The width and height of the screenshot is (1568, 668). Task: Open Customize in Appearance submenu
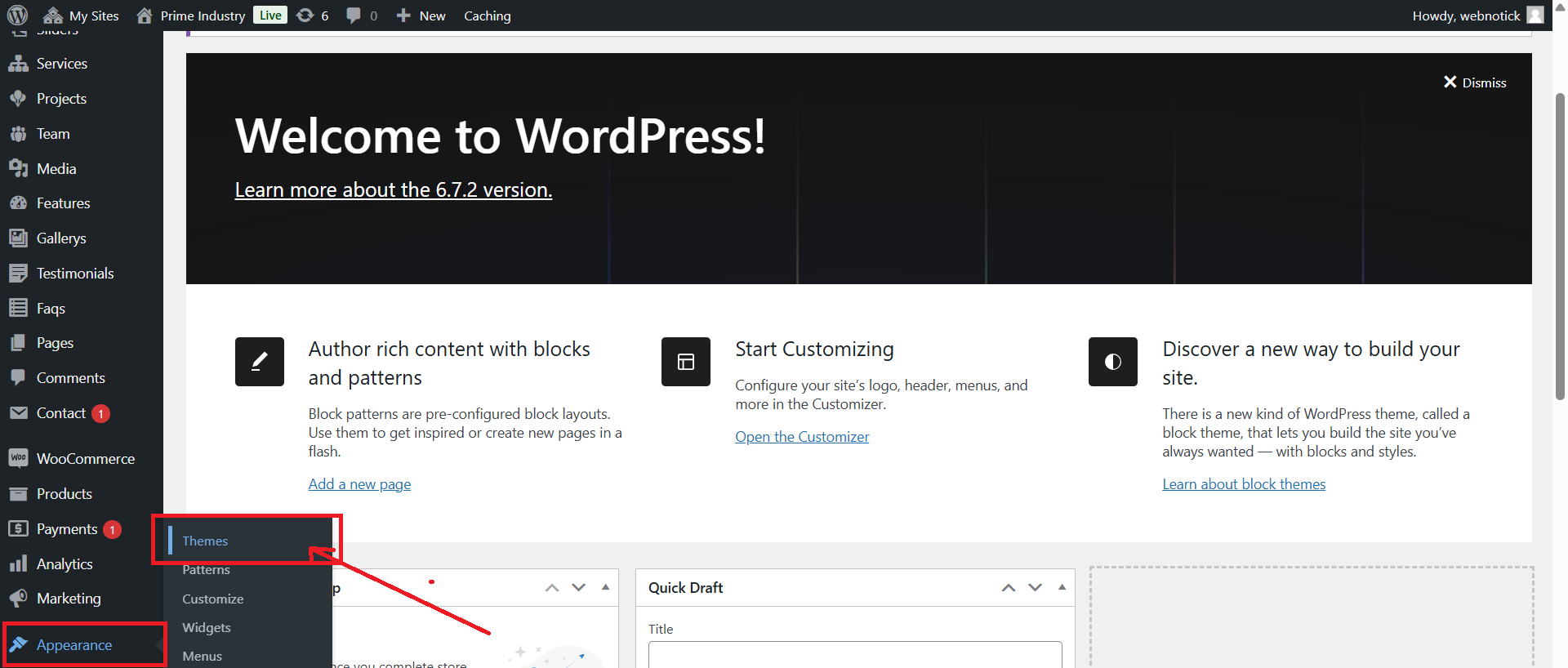(x=212, y=599)
